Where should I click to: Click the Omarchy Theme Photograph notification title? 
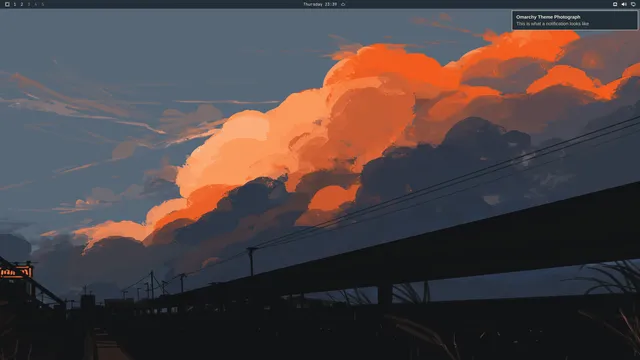click(548, 17)
